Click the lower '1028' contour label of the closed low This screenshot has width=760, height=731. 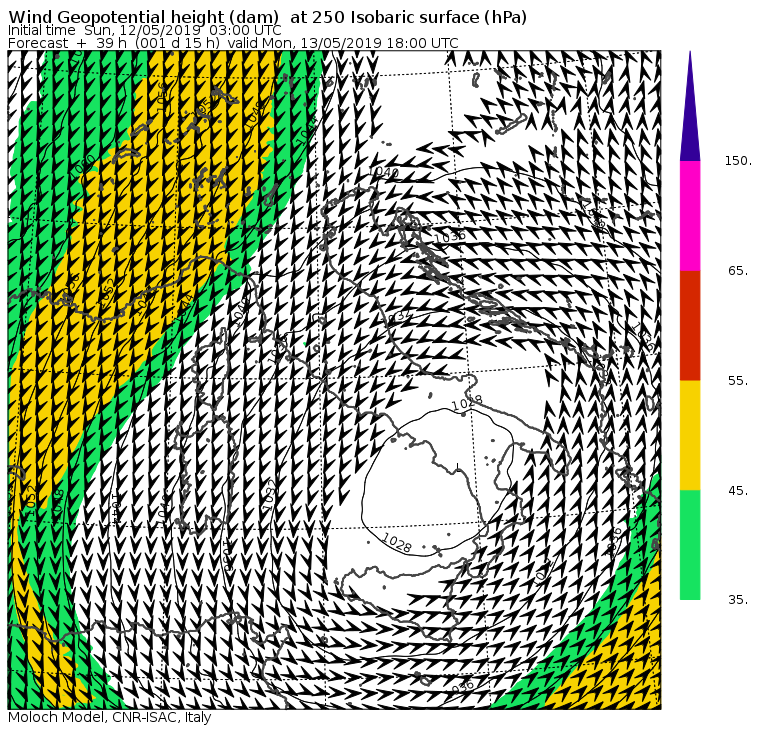click(x=397, y=543)
